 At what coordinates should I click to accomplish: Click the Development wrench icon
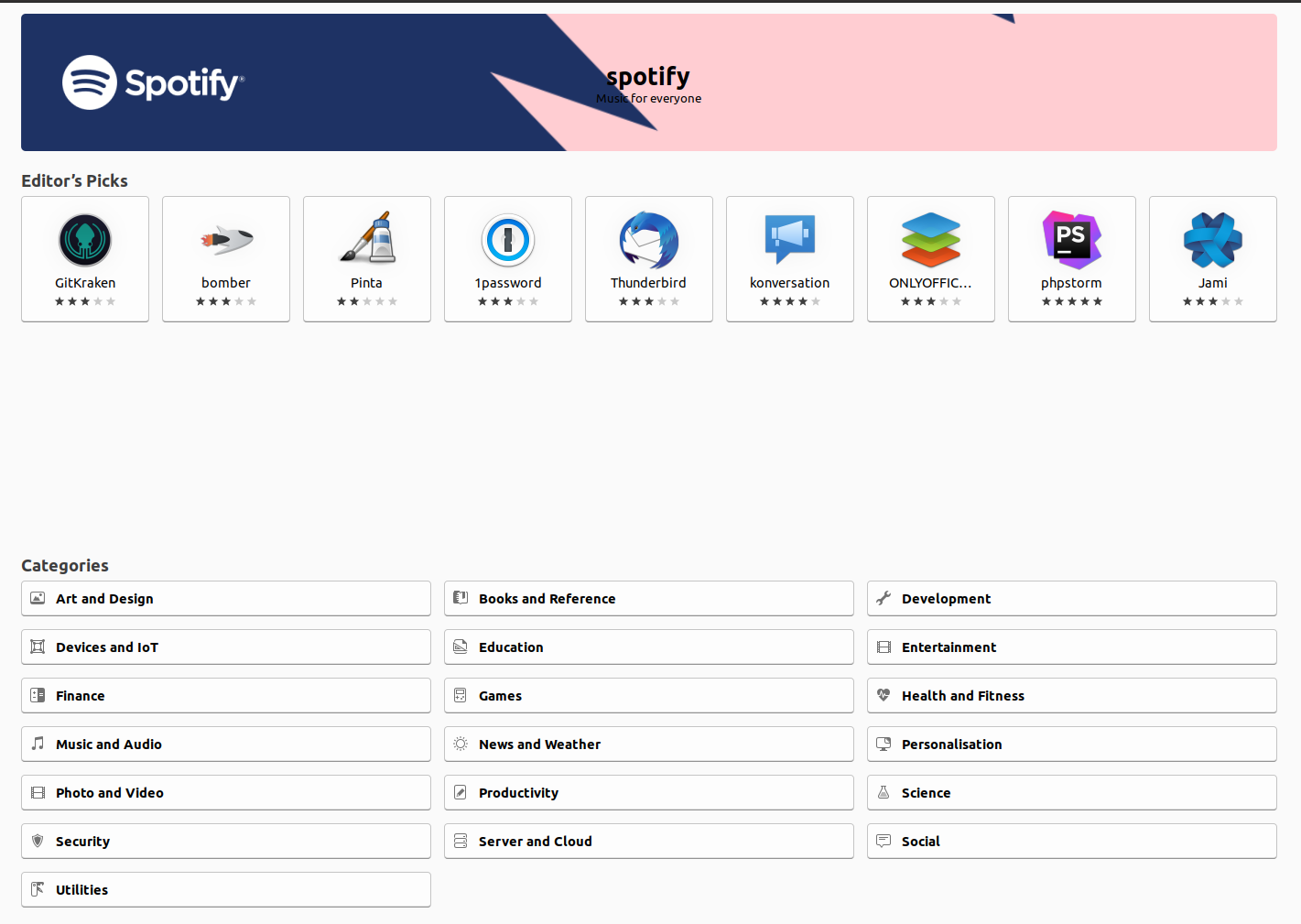(884, 598)
